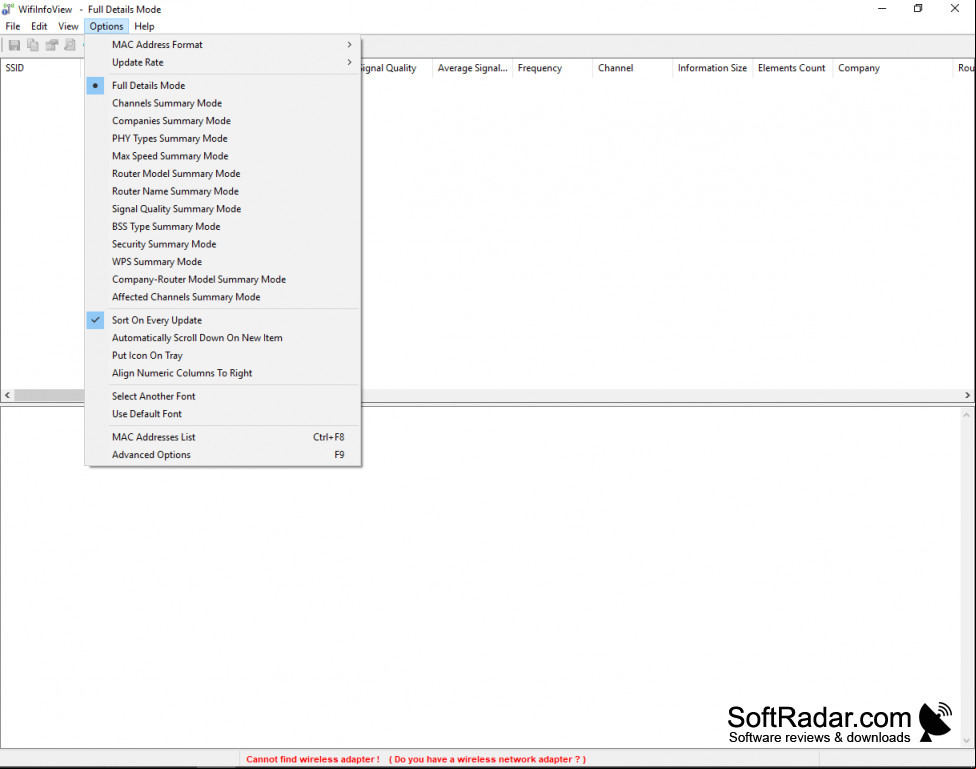
Task: Click 'Cannot find wireless adapter' status message
Action: pos(416,759)
